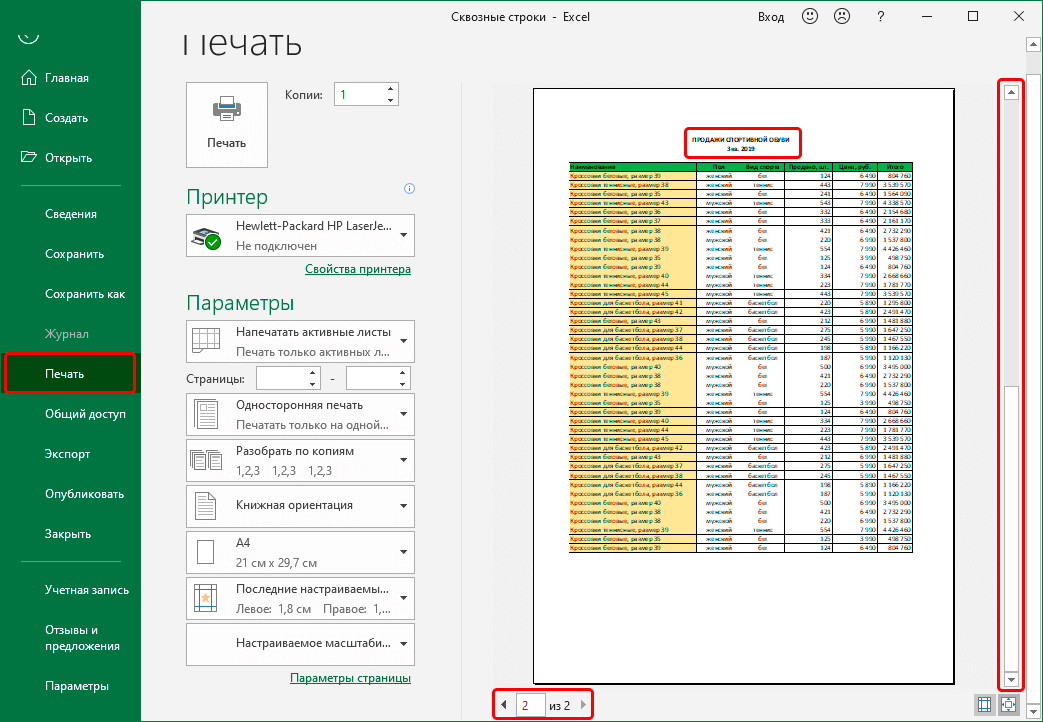This screenshot has height=722, width=1043.
Task: Click Вход sign-in in title bar
Action: pos(771,17)
